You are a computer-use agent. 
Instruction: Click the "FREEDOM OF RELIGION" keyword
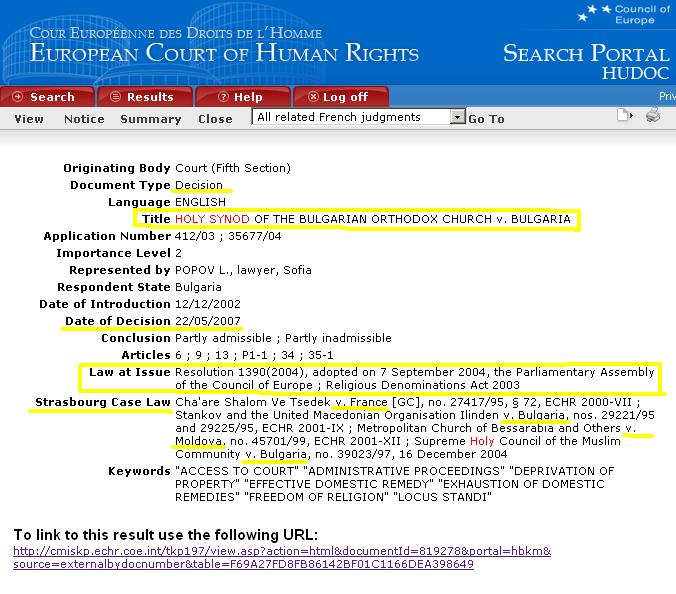click(316, 497)
